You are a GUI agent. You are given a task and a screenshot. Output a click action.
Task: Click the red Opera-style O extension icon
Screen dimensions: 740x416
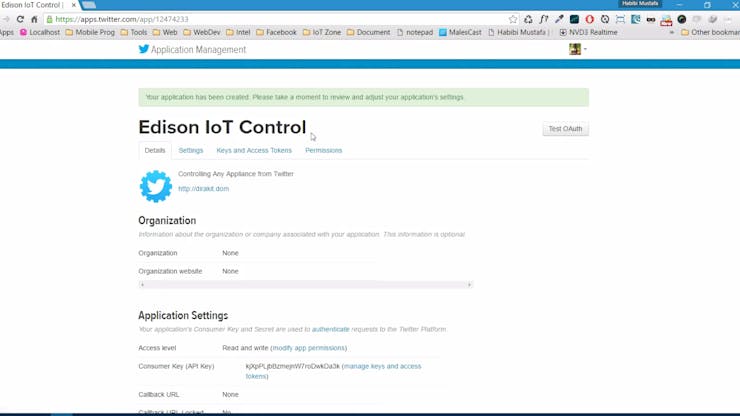tap(589, 19)
